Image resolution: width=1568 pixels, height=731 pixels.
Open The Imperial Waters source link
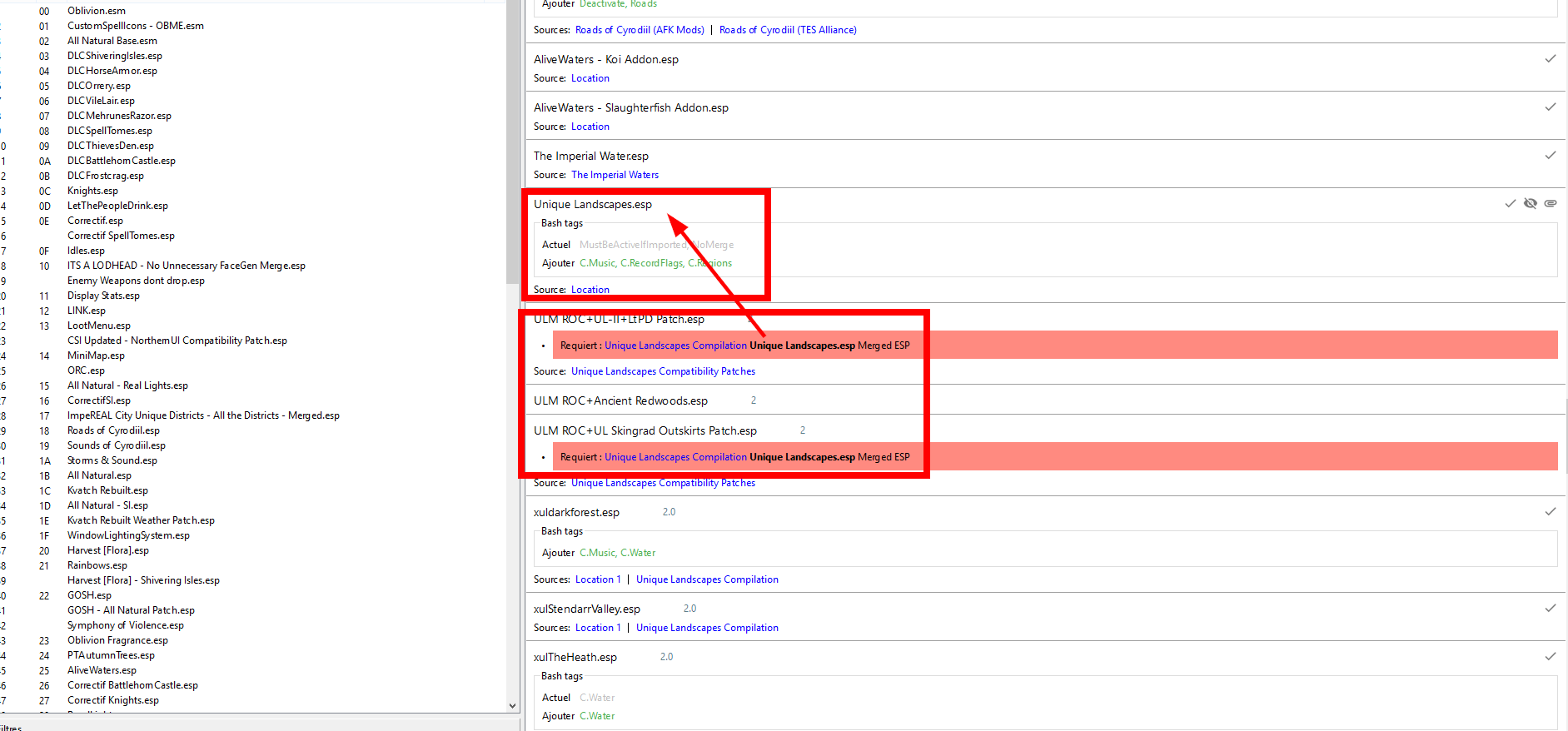pos(615,175)
